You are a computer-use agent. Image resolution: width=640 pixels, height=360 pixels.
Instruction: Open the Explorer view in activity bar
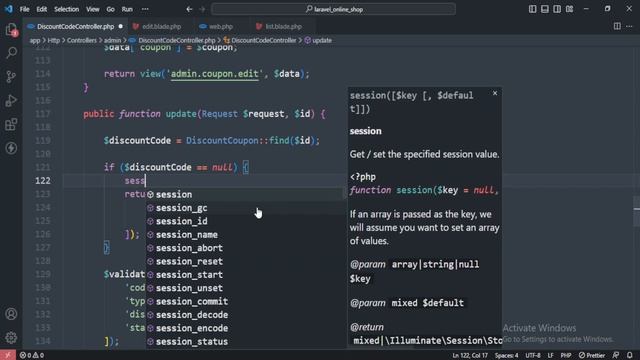pyautogui.click(x=11, y=29)
